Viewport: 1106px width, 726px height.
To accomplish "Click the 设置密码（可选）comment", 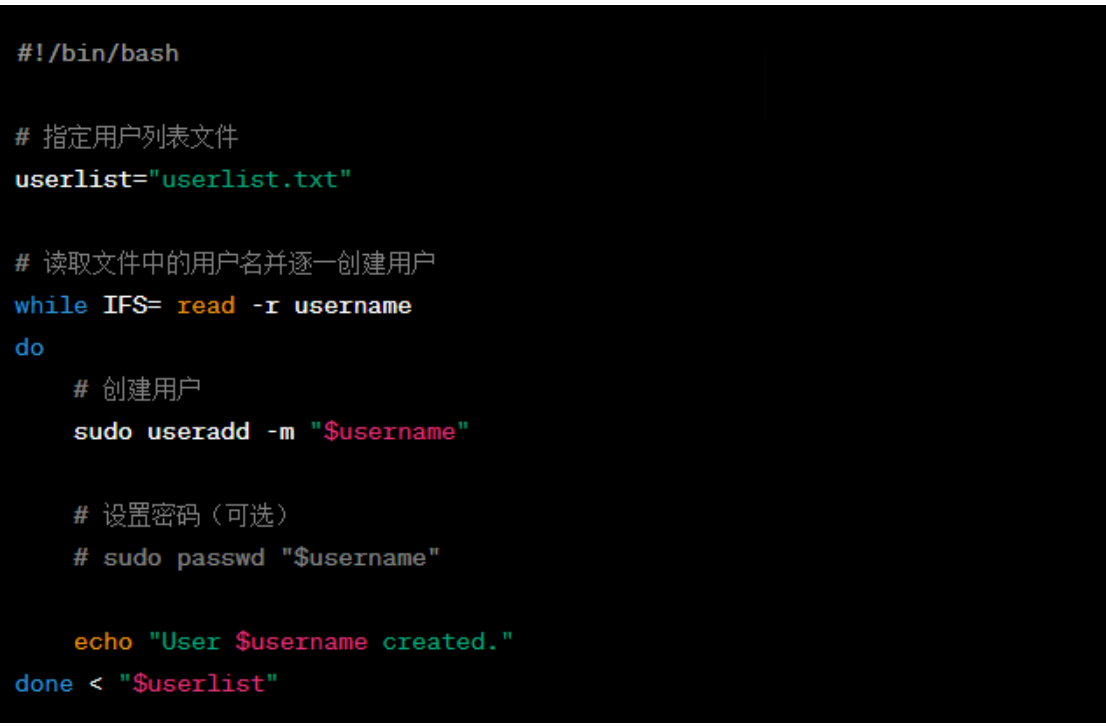I will pos(182,515).
